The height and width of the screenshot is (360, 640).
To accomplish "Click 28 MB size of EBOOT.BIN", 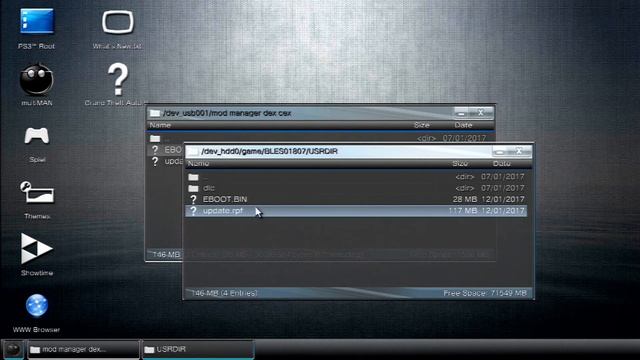I will (x=464, y=199).
